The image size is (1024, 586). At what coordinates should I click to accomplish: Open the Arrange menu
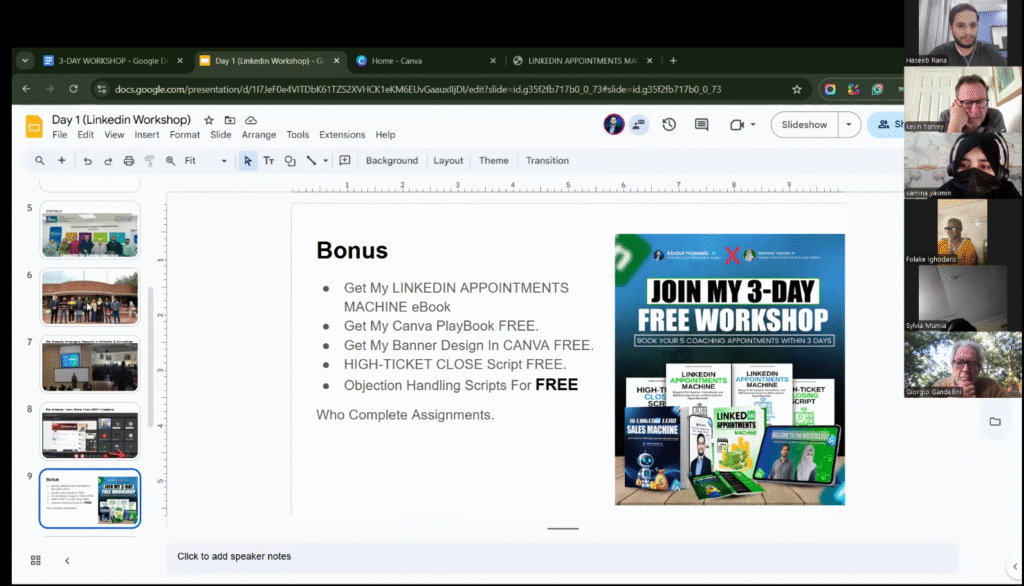click(259, 135)
